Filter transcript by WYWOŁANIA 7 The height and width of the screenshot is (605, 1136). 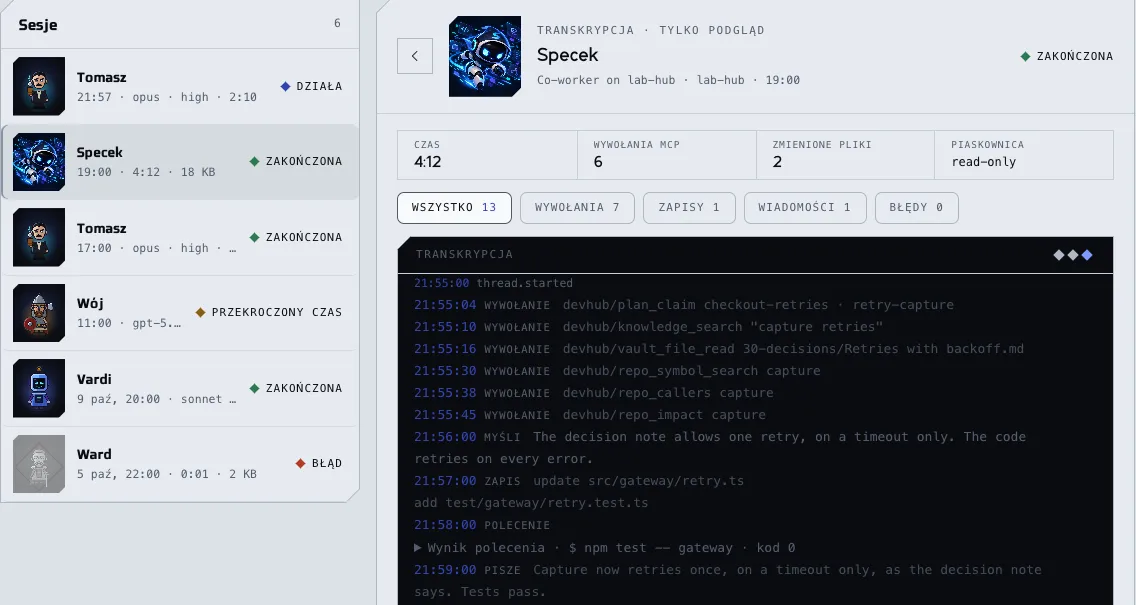click(x=577, y=208)
